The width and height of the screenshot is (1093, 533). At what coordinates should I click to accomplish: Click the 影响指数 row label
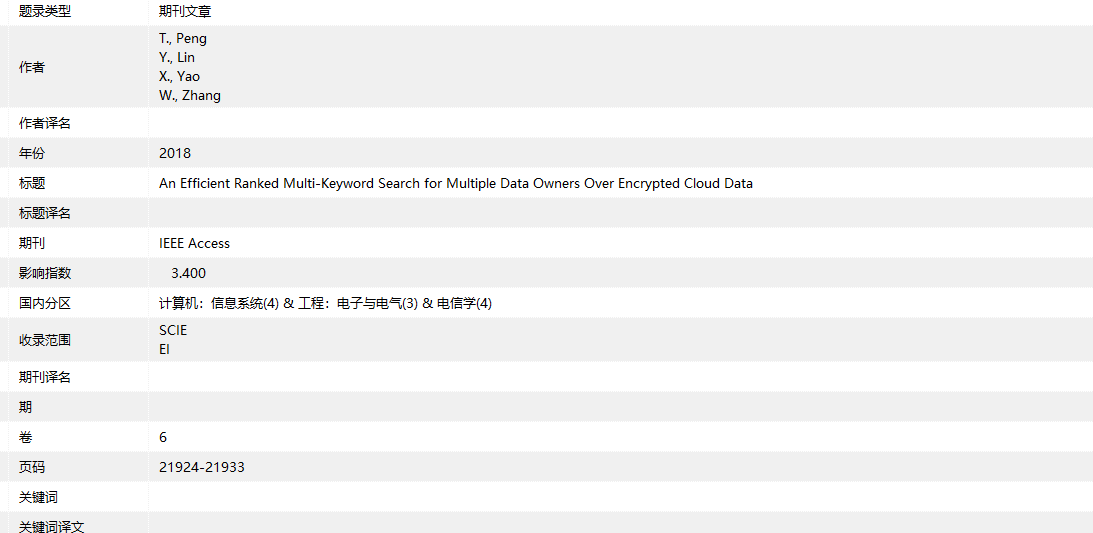tap(45, 274)
